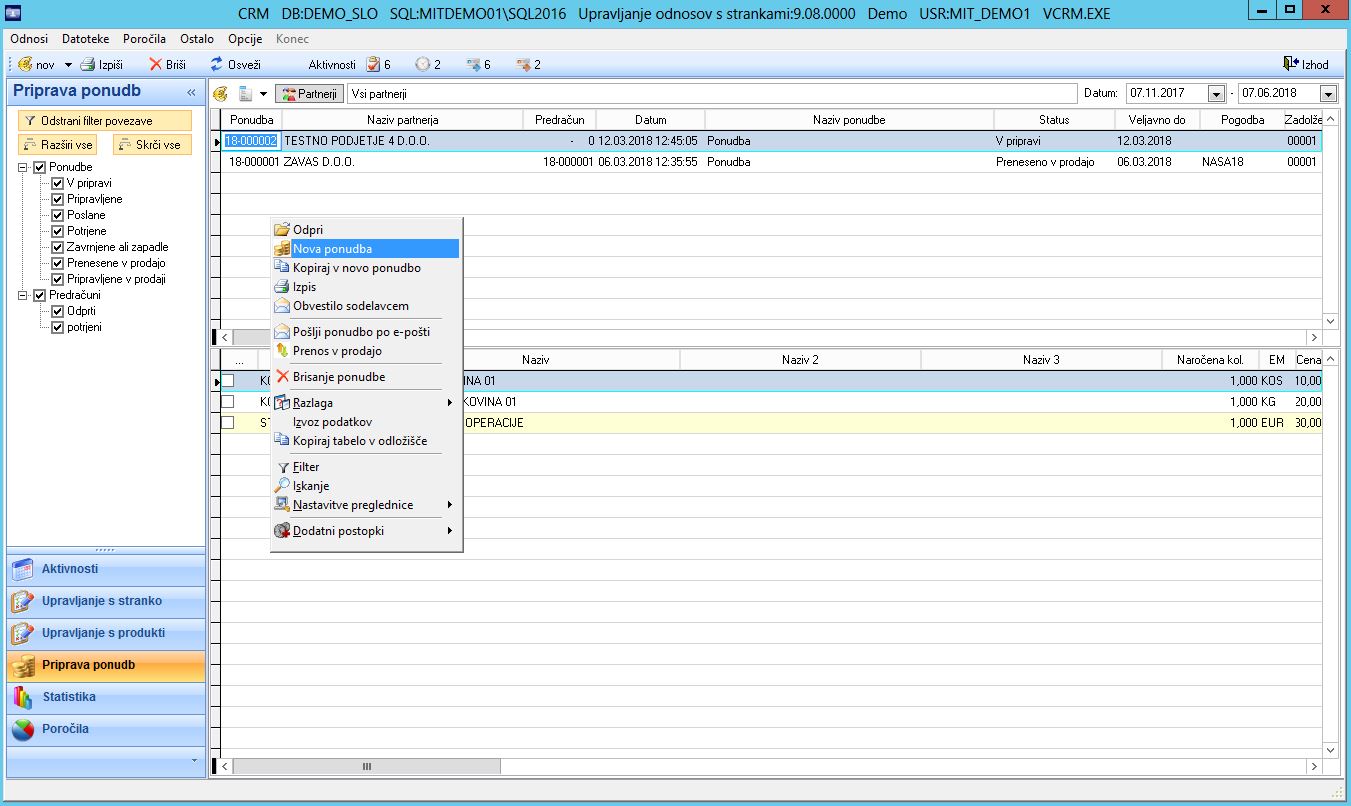Screen dimensions: 1351x806
Task: Choose Prenos v prodajo menu entry
Action: (366, 351)
